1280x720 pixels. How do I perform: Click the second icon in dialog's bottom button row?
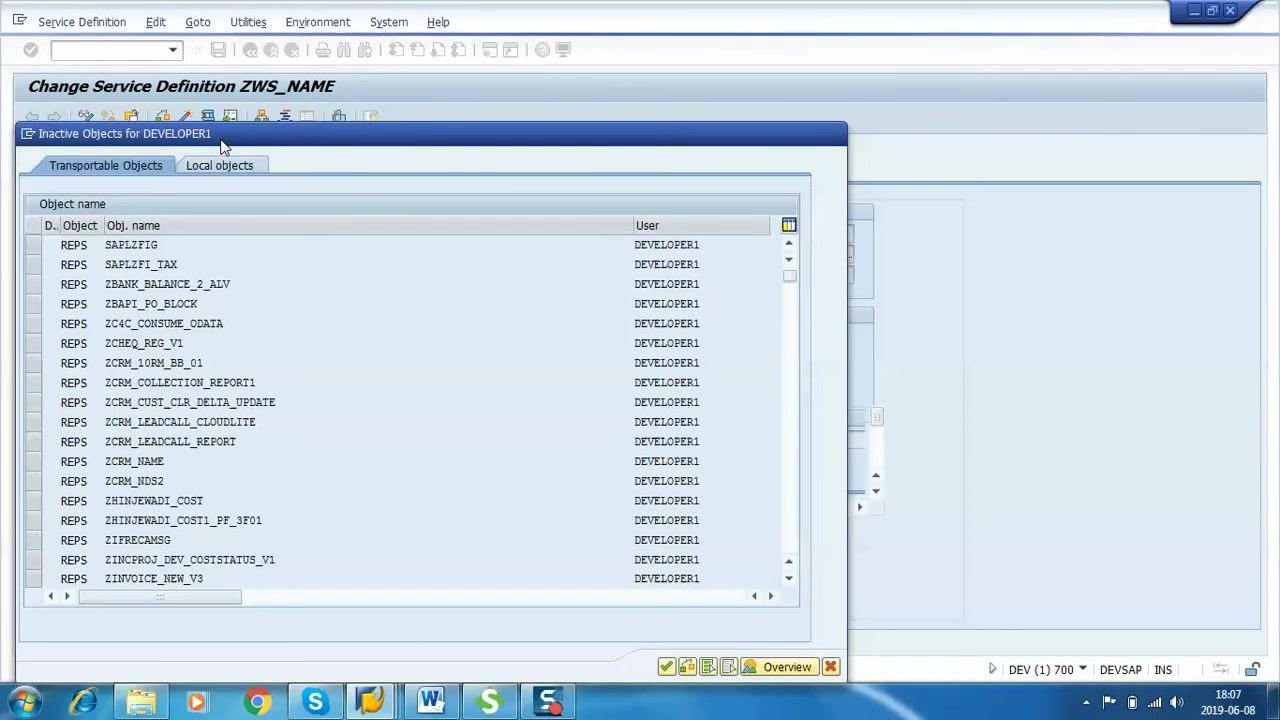click(688, 667)
